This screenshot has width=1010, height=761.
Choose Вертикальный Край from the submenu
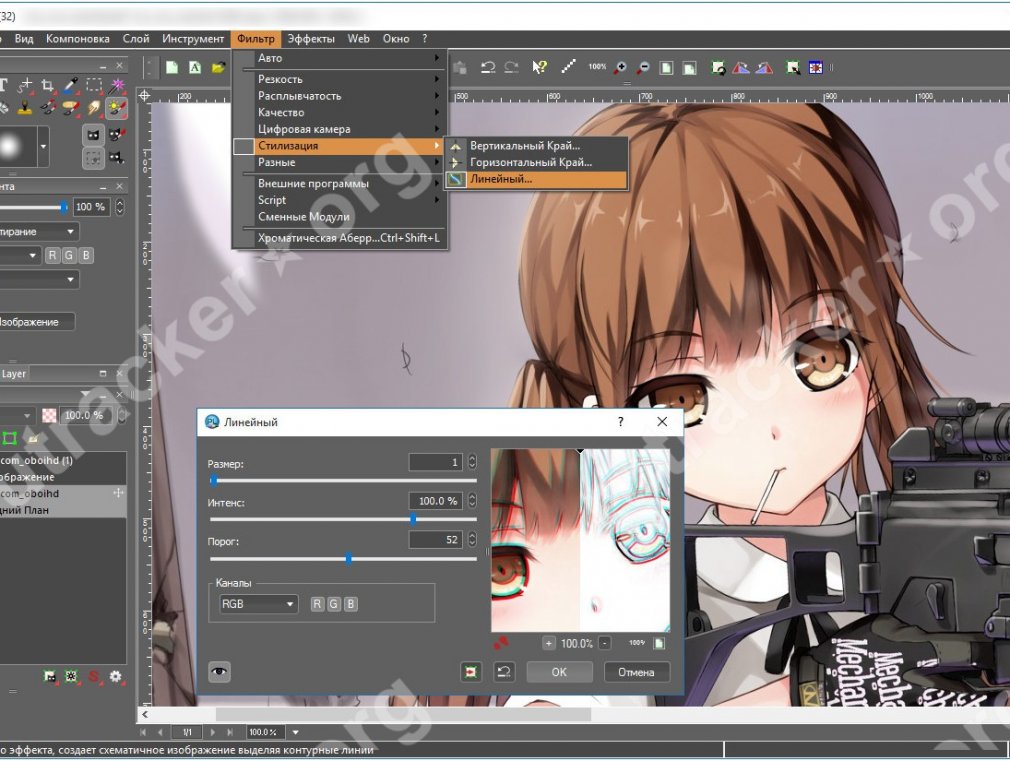(536, 146)
